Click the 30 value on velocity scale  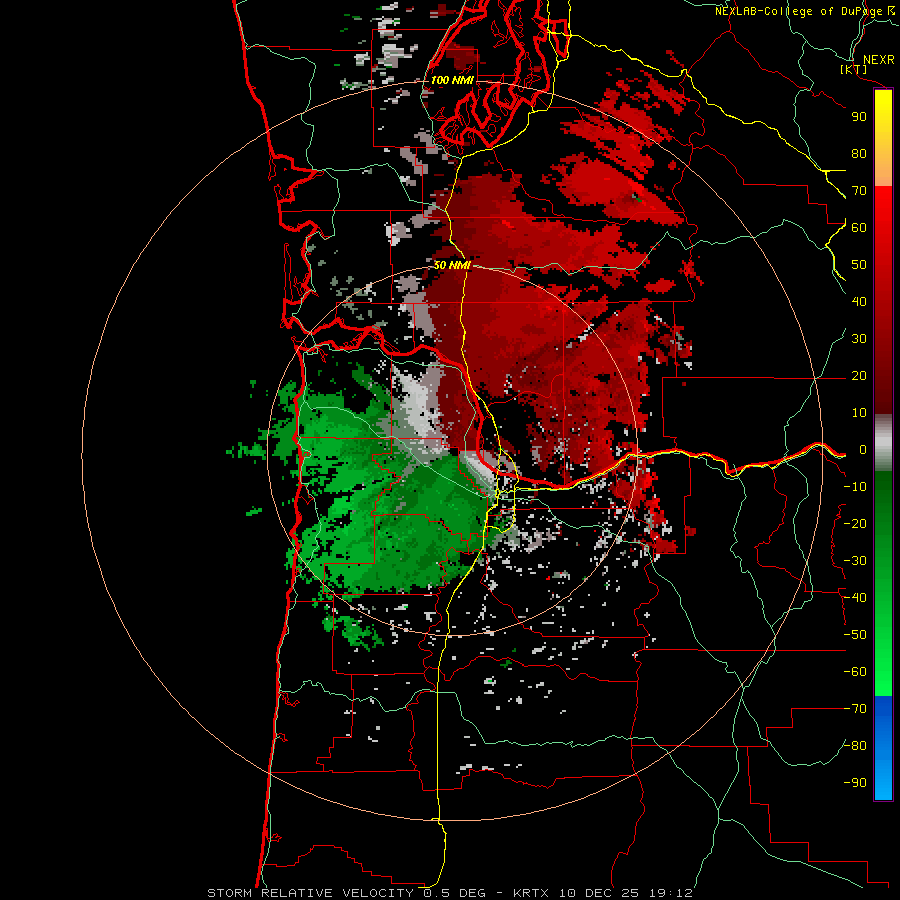click(859, 339)
